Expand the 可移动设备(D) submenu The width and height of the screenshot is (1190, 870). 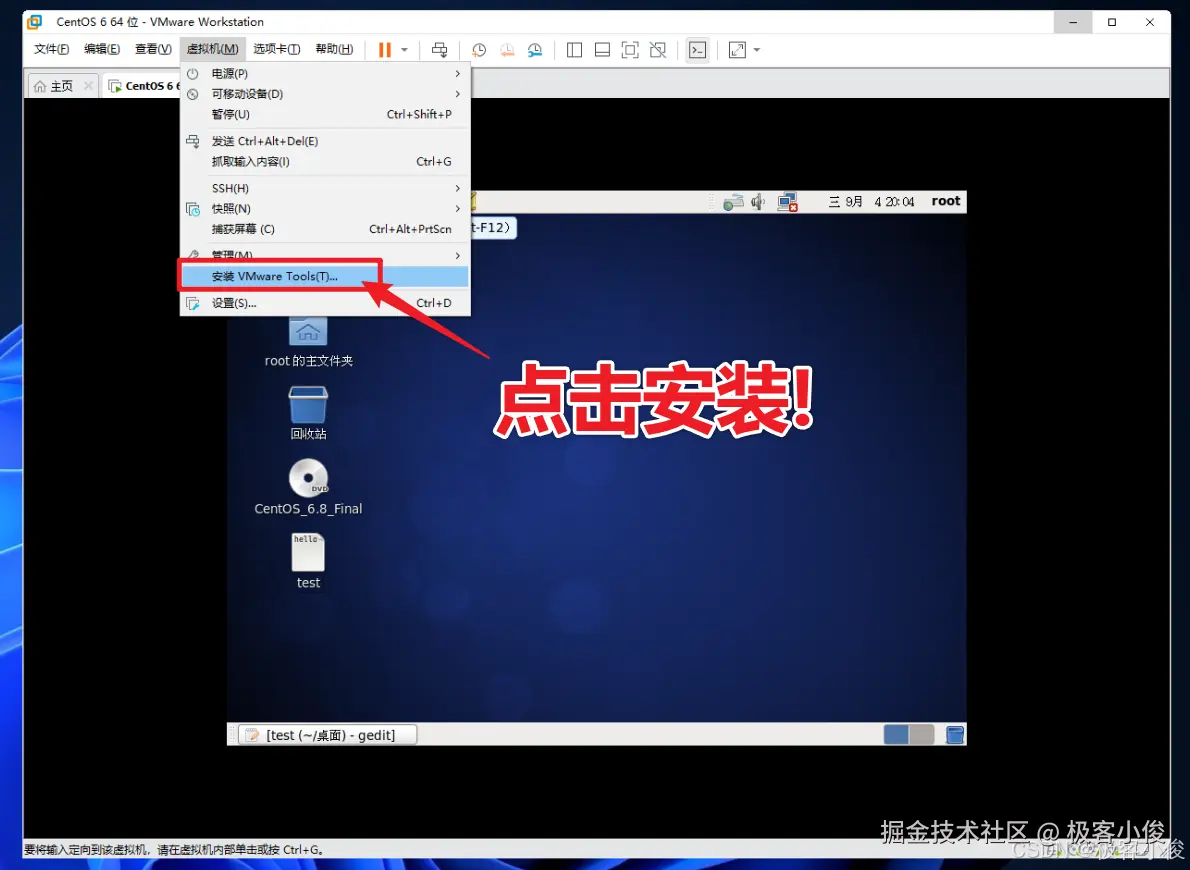coord(325,94)
